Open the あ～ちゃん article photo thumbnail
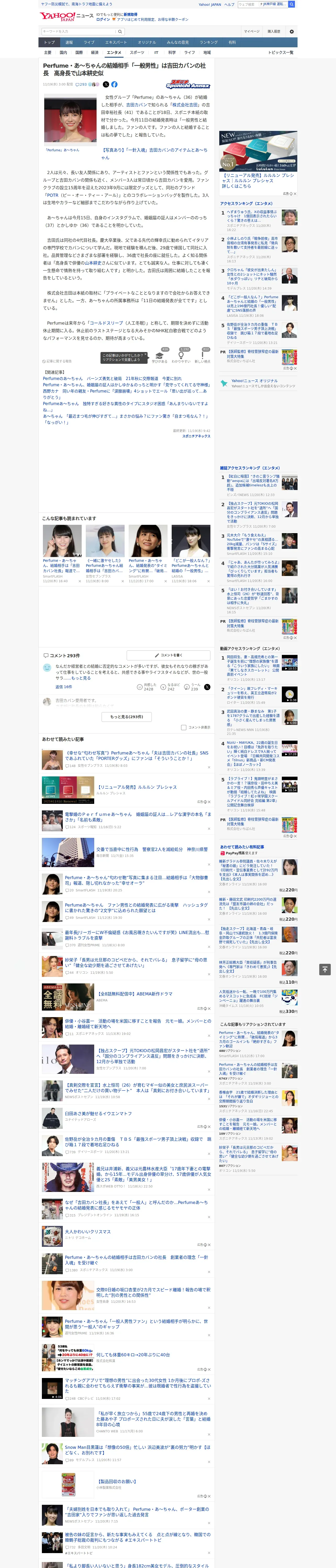Screen dimensions: 336x1568 70,120
